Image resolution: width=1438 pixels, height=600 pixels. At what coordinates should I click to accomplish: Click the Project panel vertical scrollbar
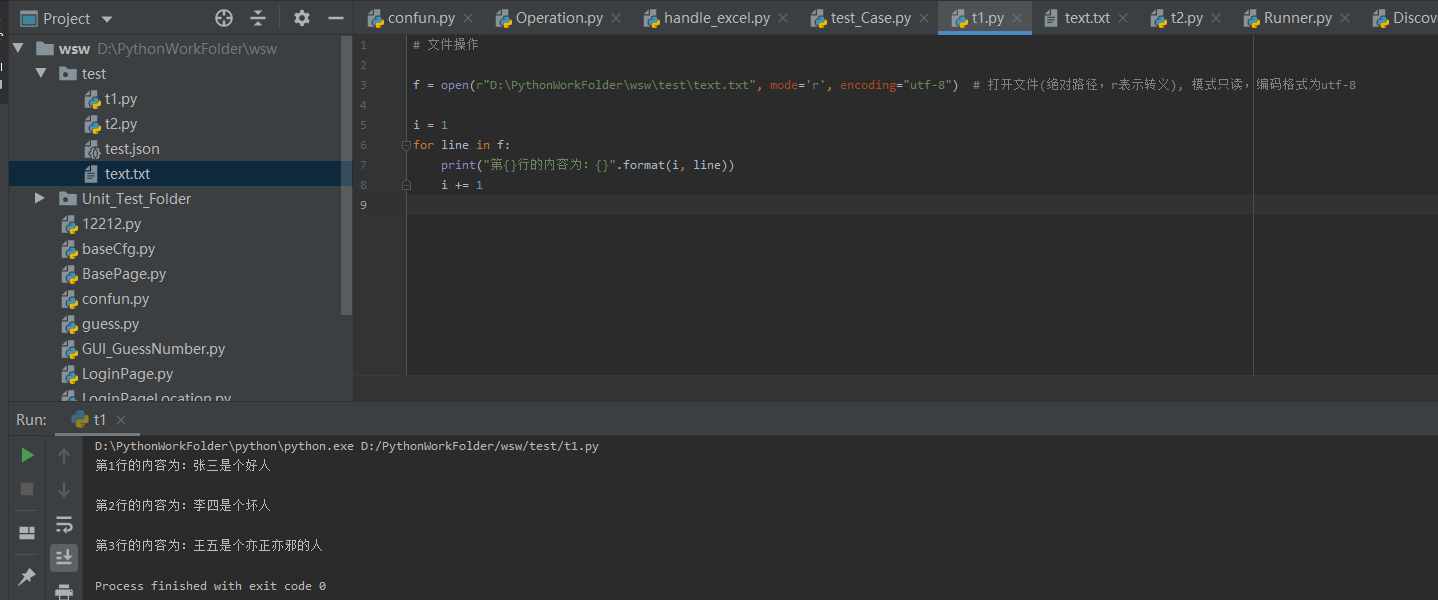(347, 175)
